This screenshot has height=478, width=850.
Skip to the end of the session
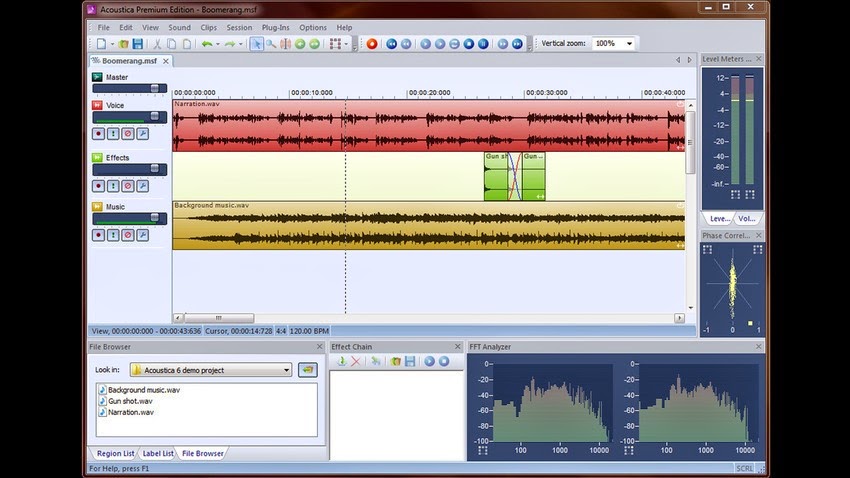pyautogui.click(x=517, y=44)
